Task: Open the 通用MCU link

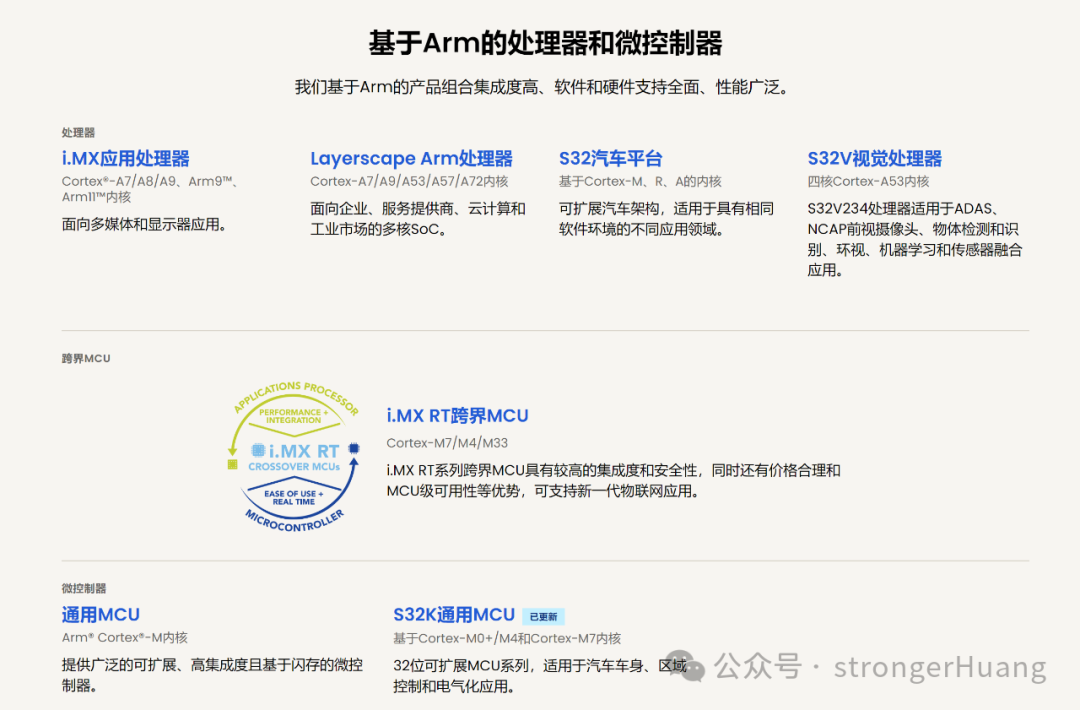Action: click(x=99, y=614)
